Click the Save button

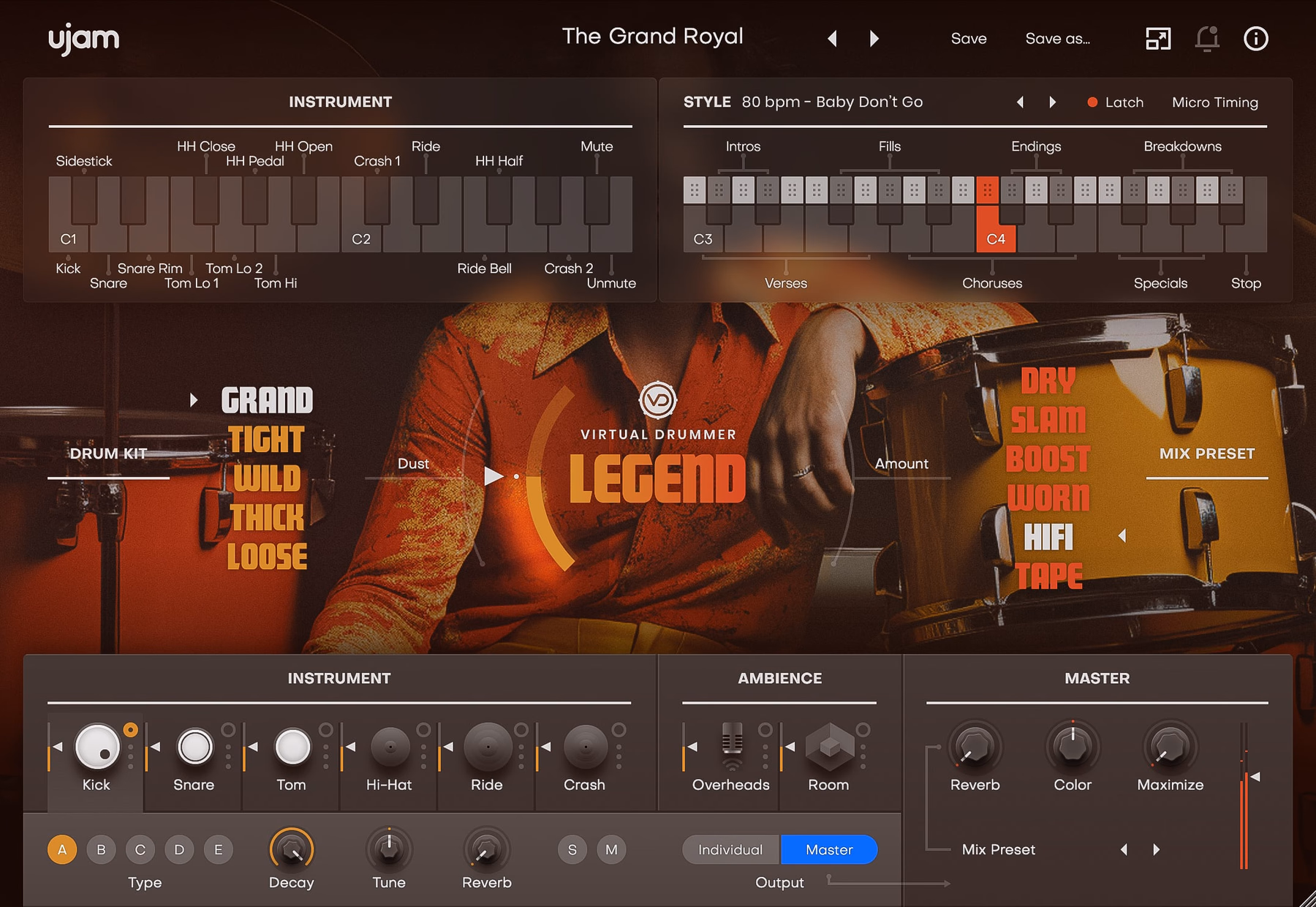(969, 39)
